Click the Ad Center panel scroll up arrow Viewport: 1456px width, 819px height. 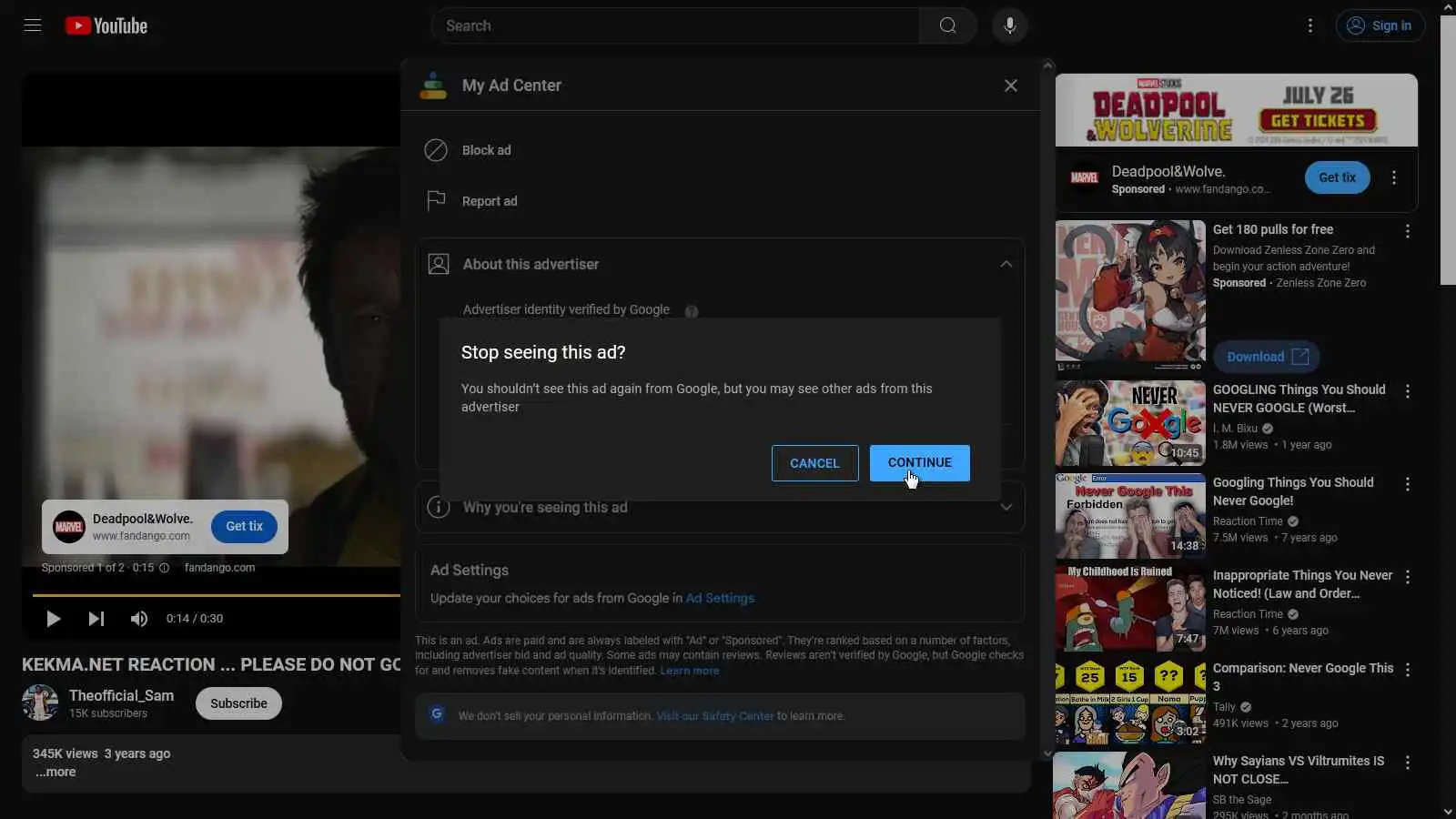[1047, 66]
